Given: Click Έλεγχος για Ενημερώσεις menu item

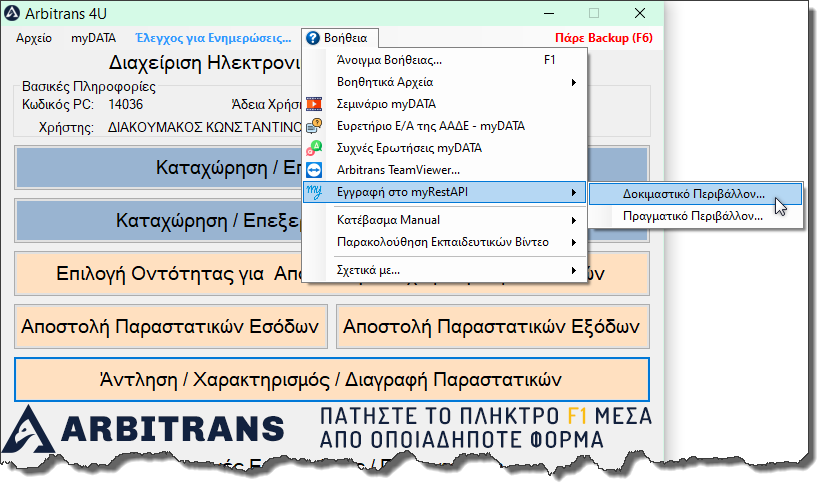Looking at the screenshot, I should coord(213,38).
